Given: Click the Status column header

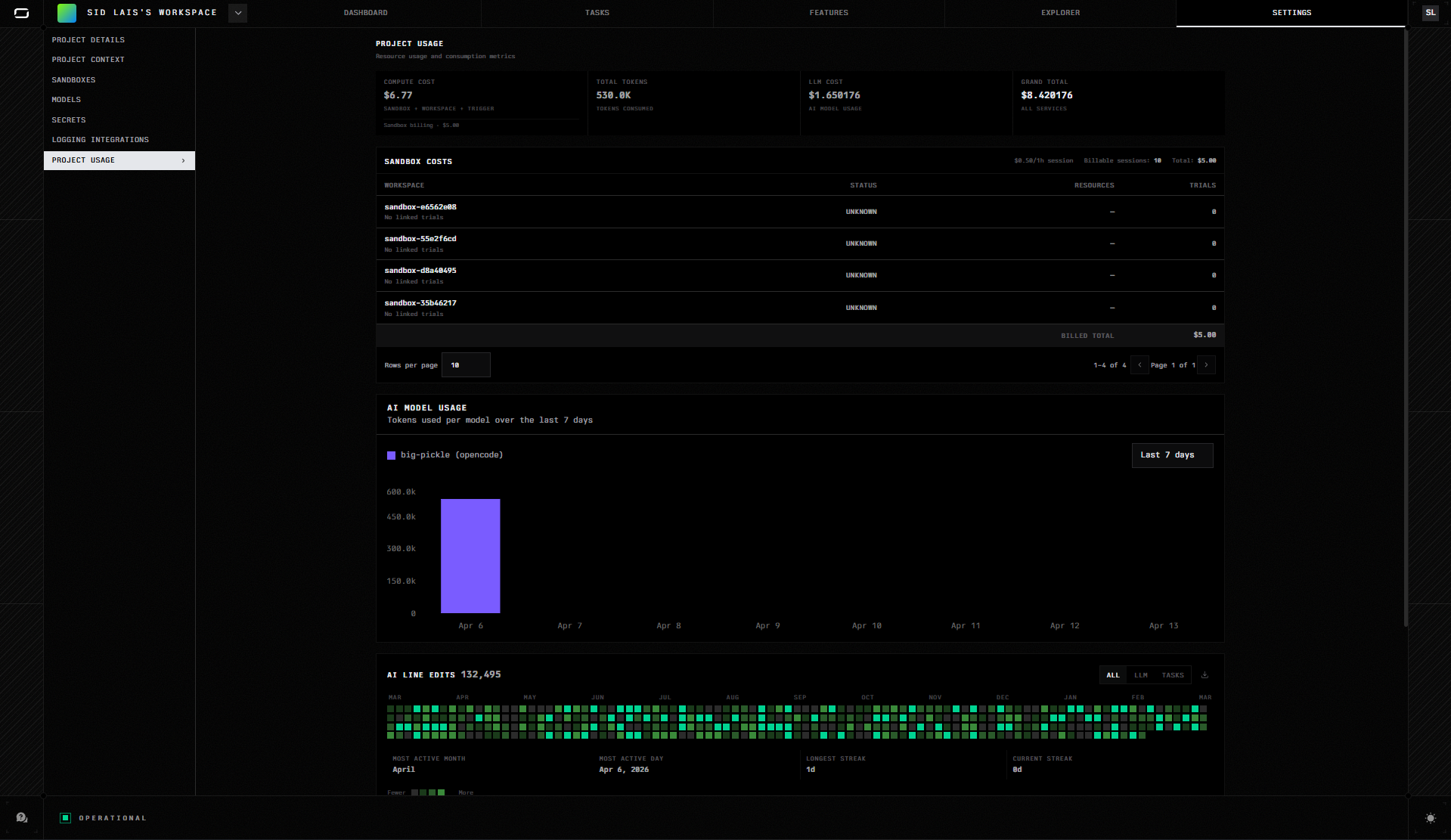Looking at the screenshot, I should (x=863, y=185).
